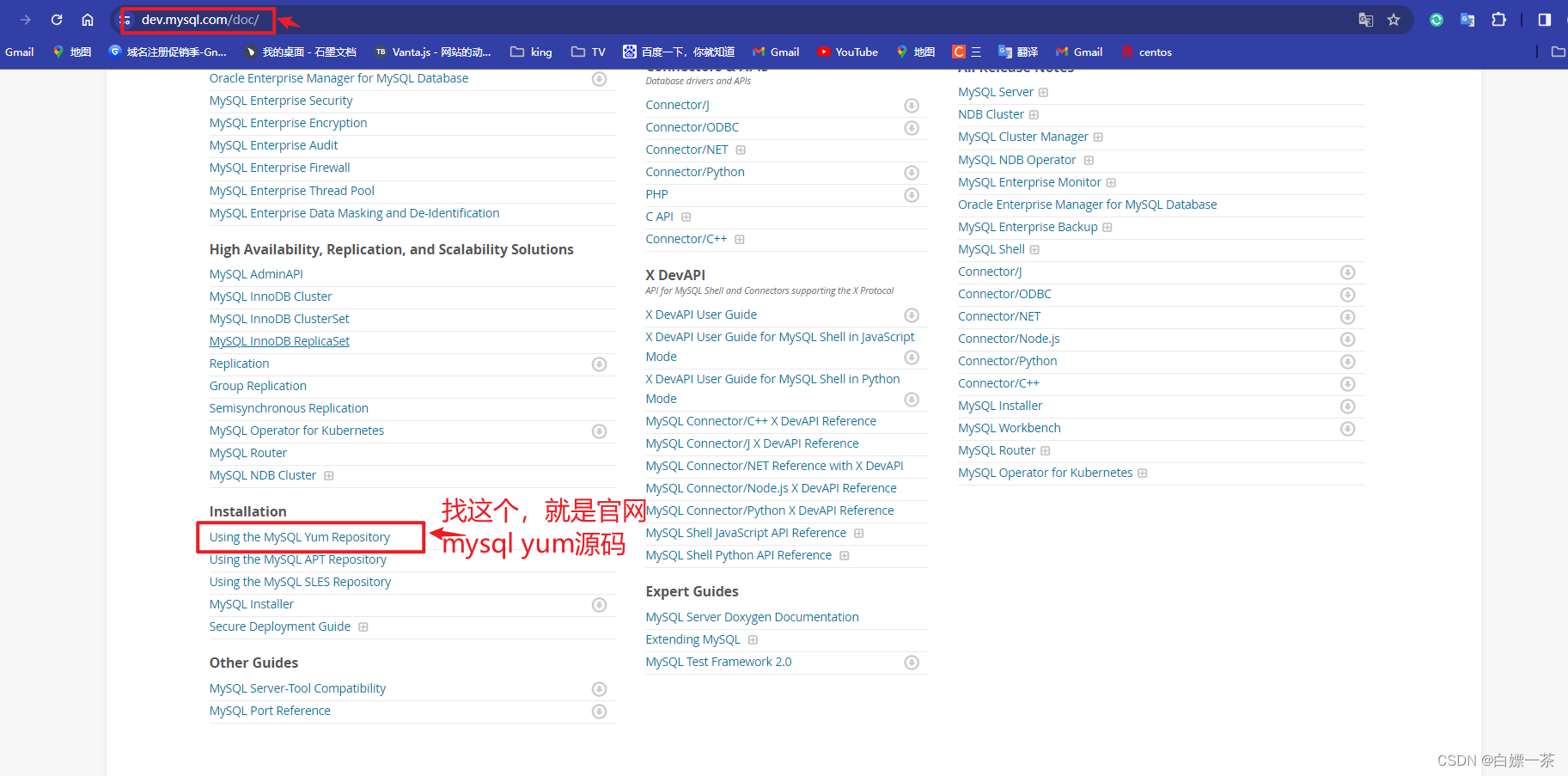This screenshot has width=1568, height=776.
Task: Open the 百度一下 bookmark
Action: [x=679, y=52]
